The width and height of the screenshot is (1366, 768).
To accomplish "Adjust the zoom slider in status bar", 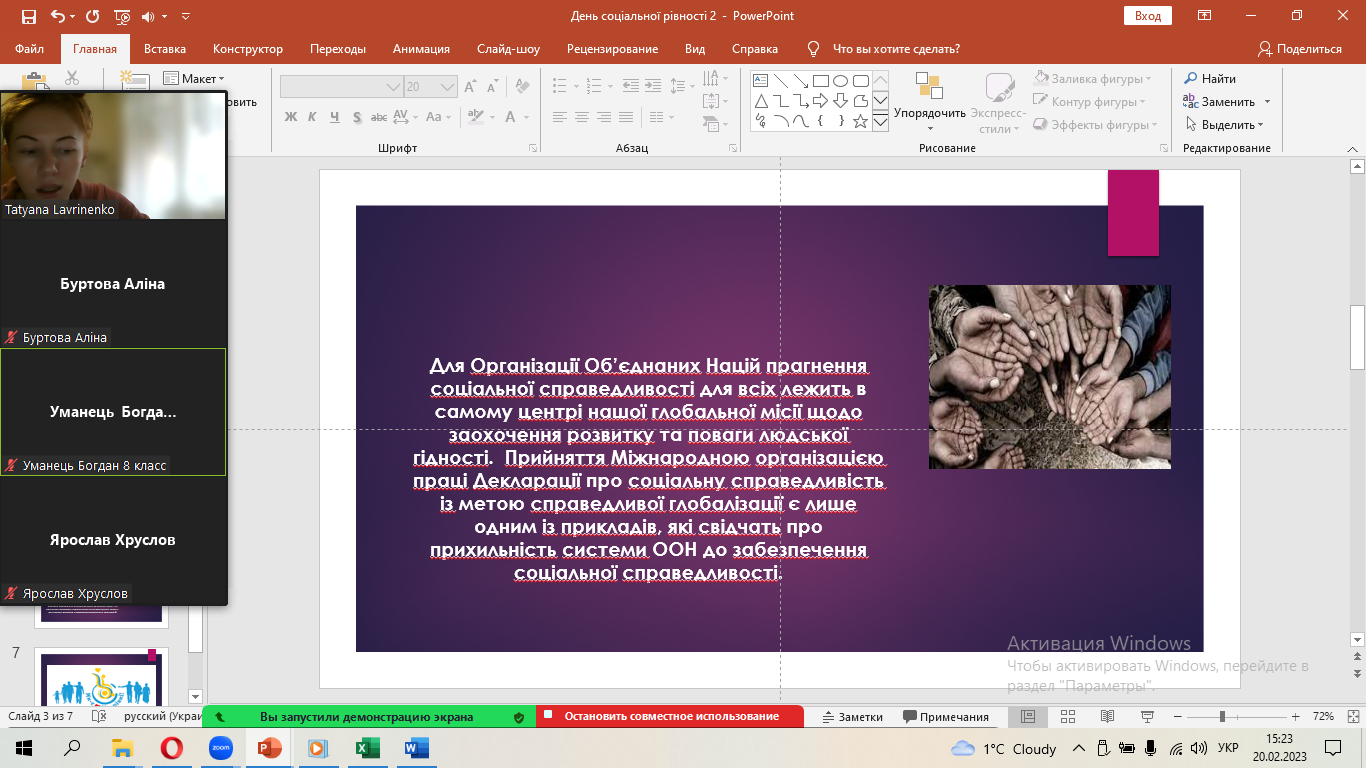I will (1222, 717).
